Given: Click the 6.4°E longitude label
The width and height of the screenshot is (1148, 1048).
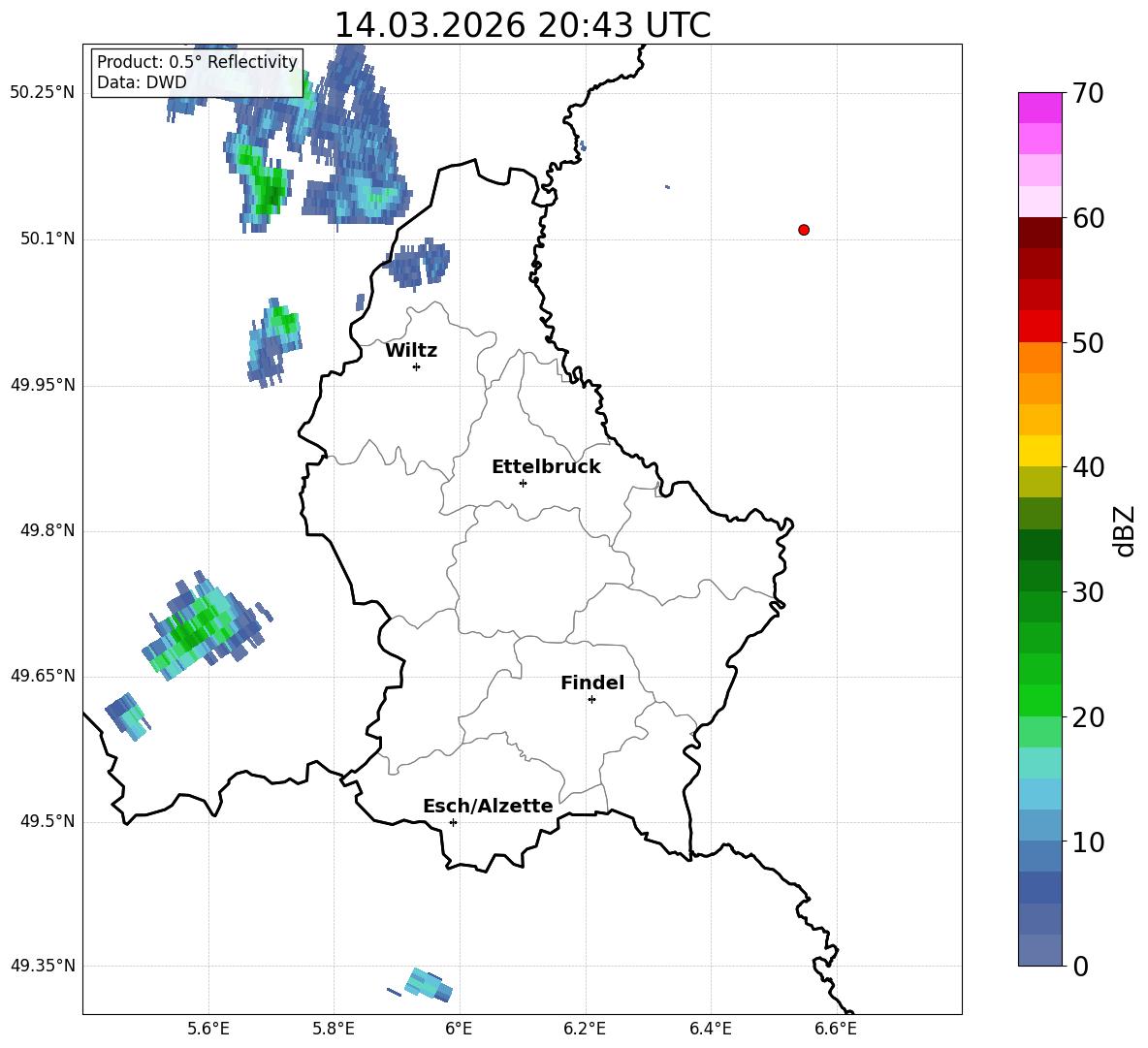Looking at the screenshot, I should click(710, 1029).
